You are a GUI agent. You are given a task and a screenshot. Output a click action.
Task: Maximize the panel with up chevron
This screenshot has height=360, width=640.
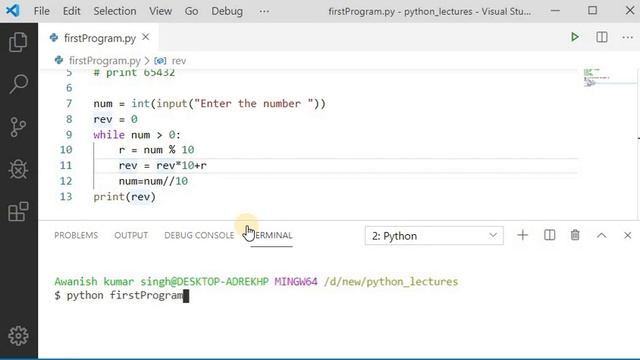tap(602, 236)
